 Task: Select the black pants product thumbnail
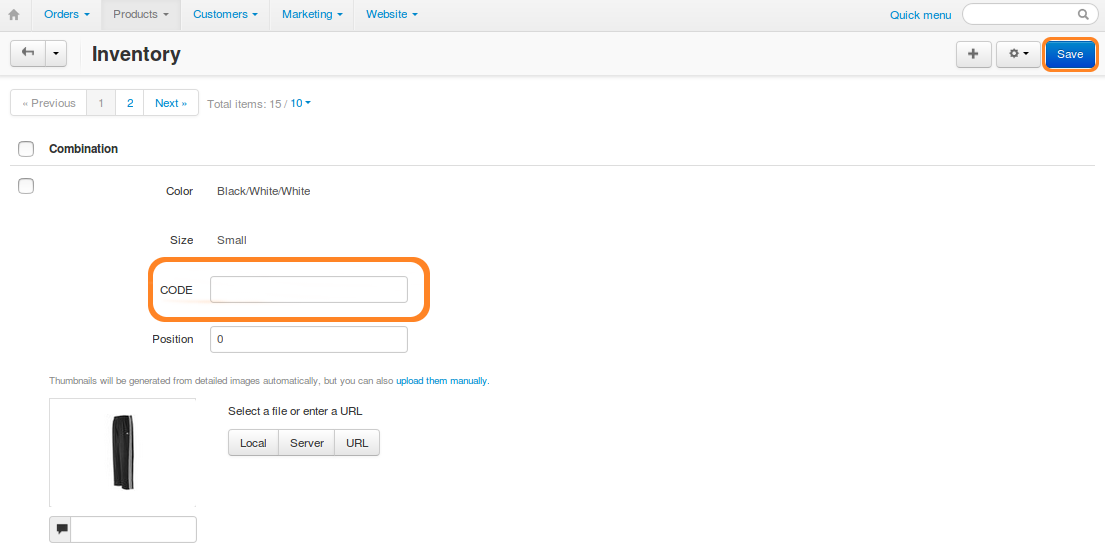click(x=123, y=453)
